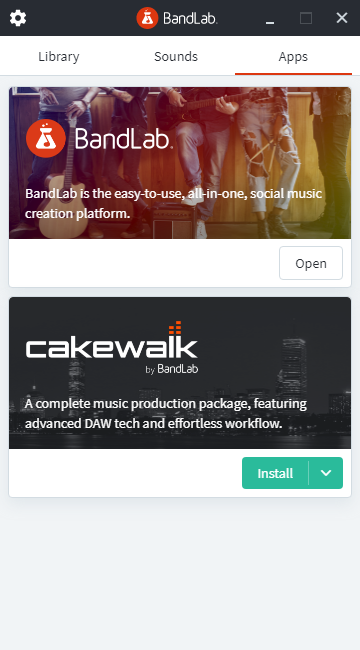This screenshot has height=650, width=360.
Task: Install Cakewalk by BandLab
Action: pos(275,473)
